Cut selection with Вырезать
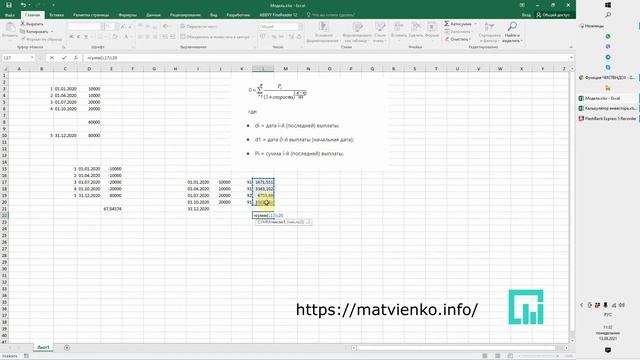The image size is (640, 360). coord(32,24)
